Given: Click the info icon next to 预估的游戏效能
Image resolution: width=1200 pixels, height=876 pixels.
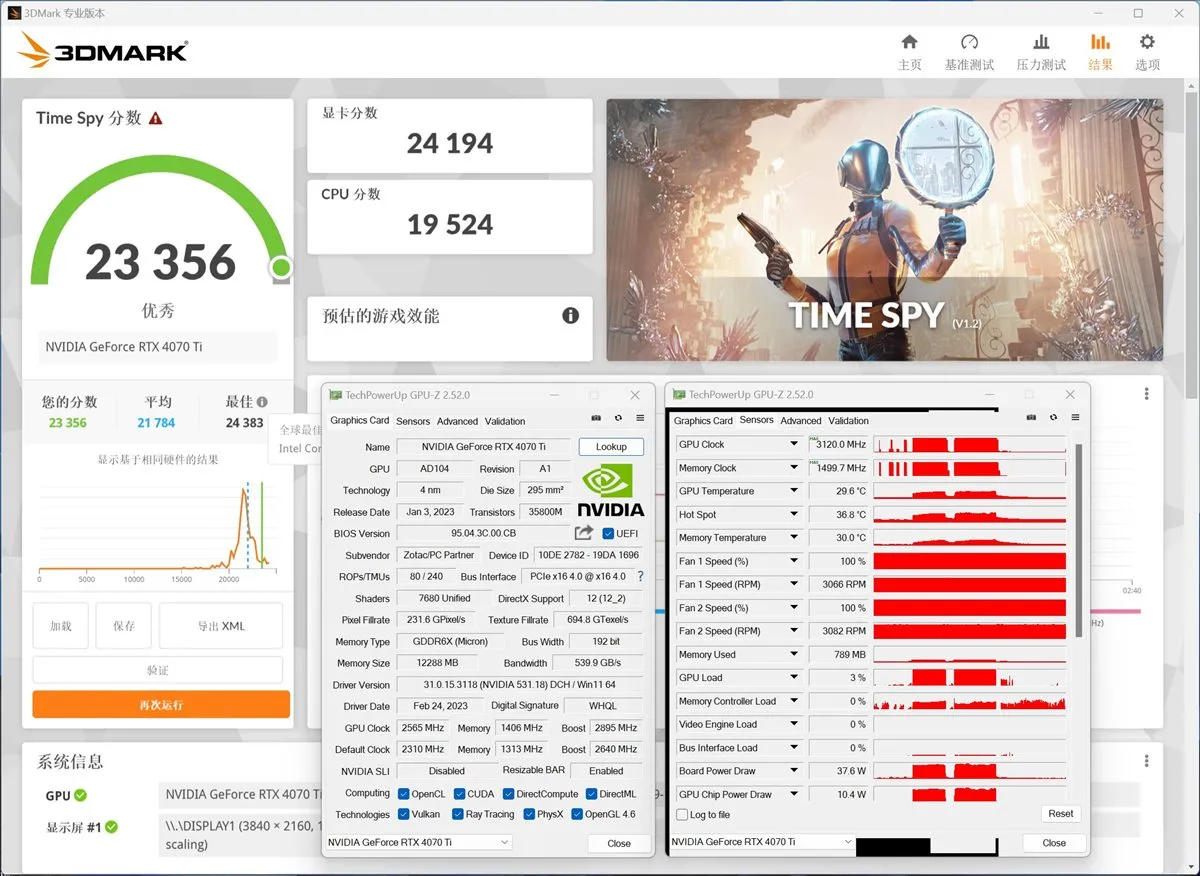Looking at the screenshot, I should [x=571, y=316].
